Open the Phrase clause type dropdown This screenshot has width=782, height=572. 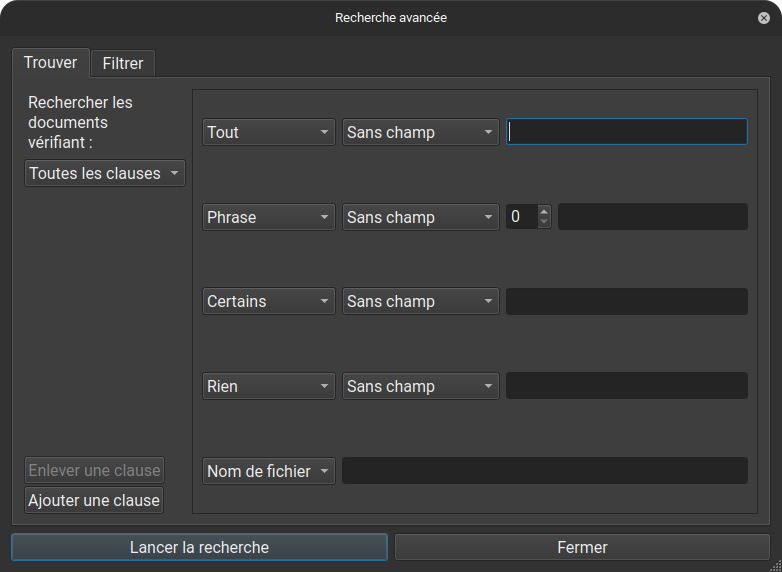coord(268,217)
